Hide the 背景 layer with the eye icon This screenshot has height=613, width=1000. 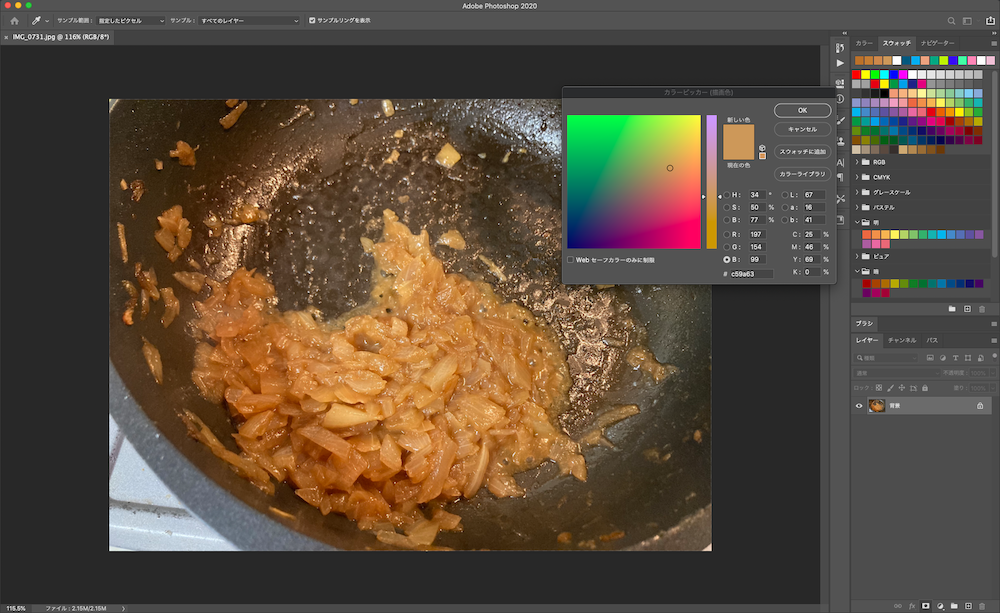pyautogui.click(x=858, y=406)
